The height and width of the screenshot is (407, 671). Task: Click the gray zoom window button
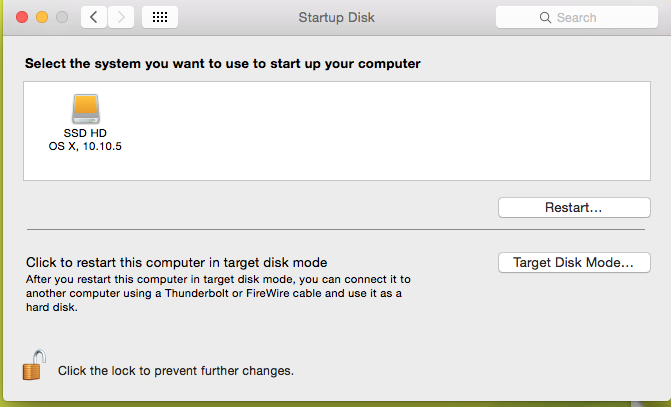point(62,17)
